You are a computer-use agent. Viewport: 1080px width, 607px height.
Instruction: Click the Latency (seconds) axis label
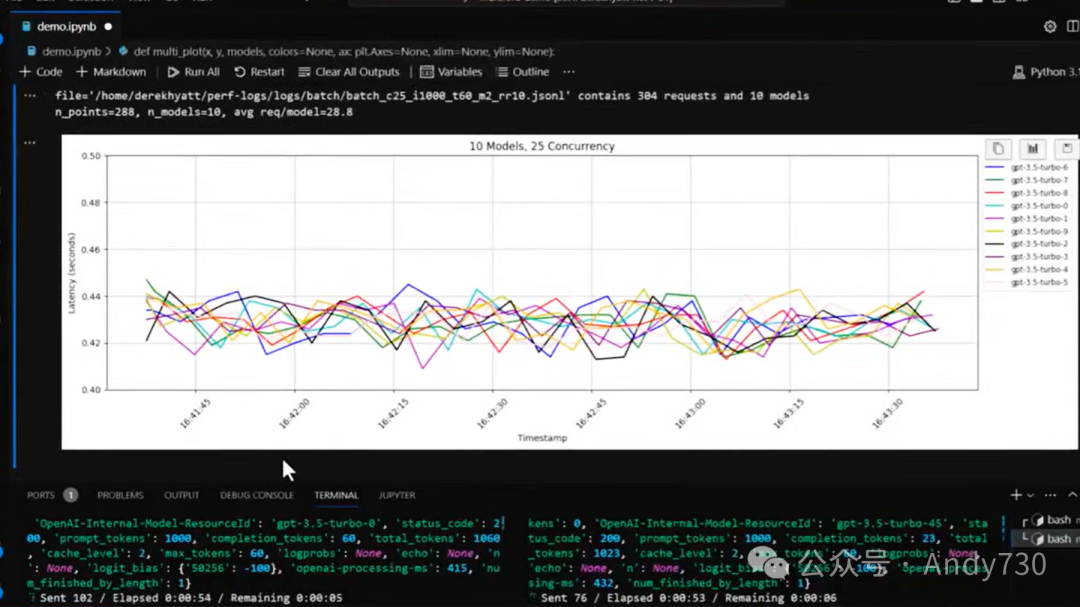click(x=71, y=273)
